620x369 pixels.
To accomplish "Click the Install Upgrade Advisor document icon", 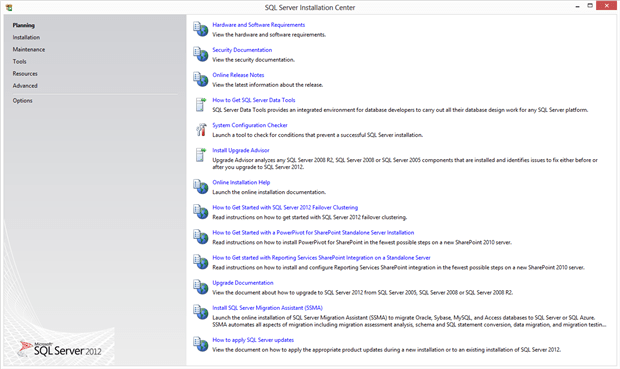I will (x=201, y=155).
